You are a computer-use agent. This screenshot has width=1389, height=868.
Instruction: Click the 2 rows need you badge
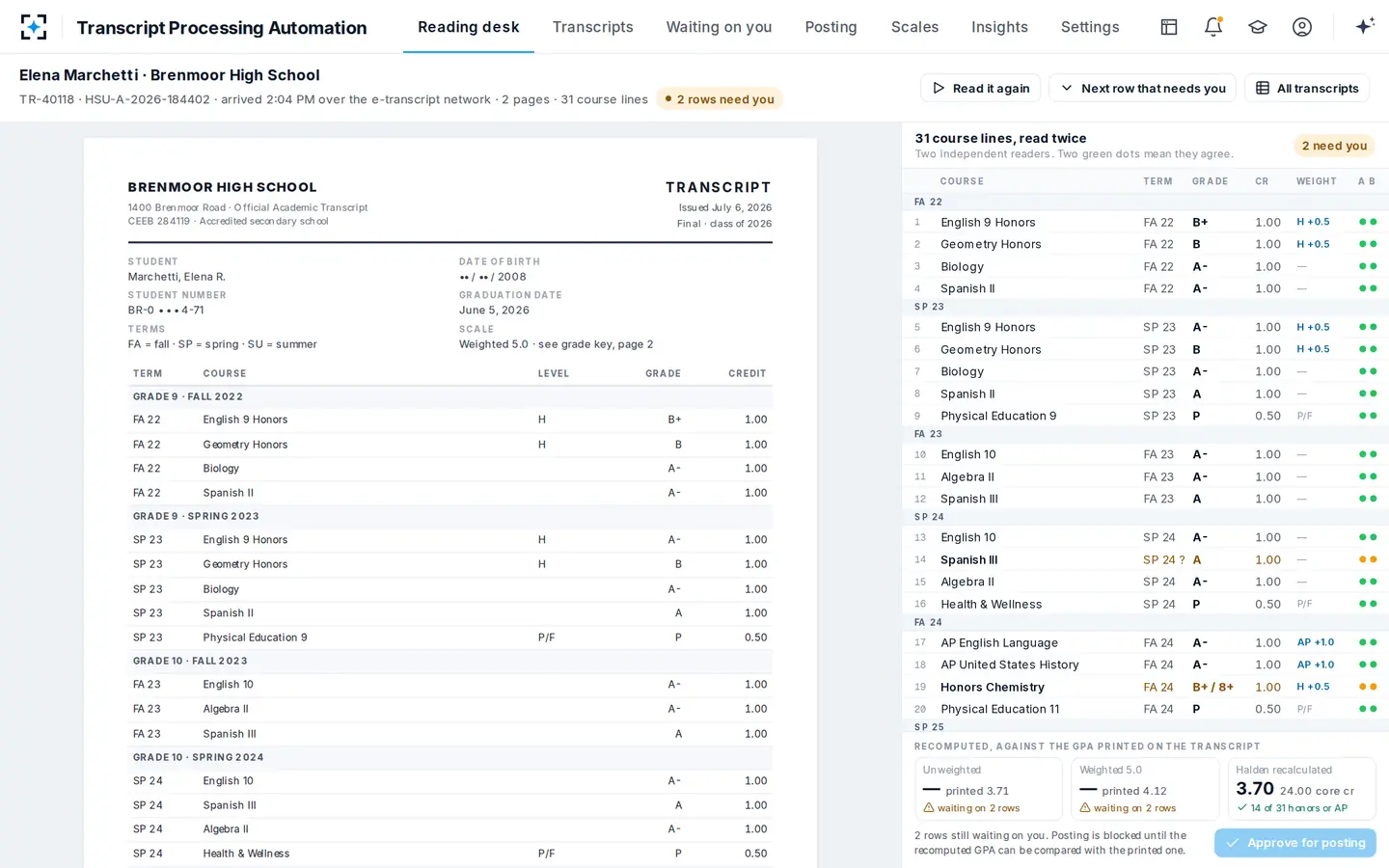[x=720, y=99]
